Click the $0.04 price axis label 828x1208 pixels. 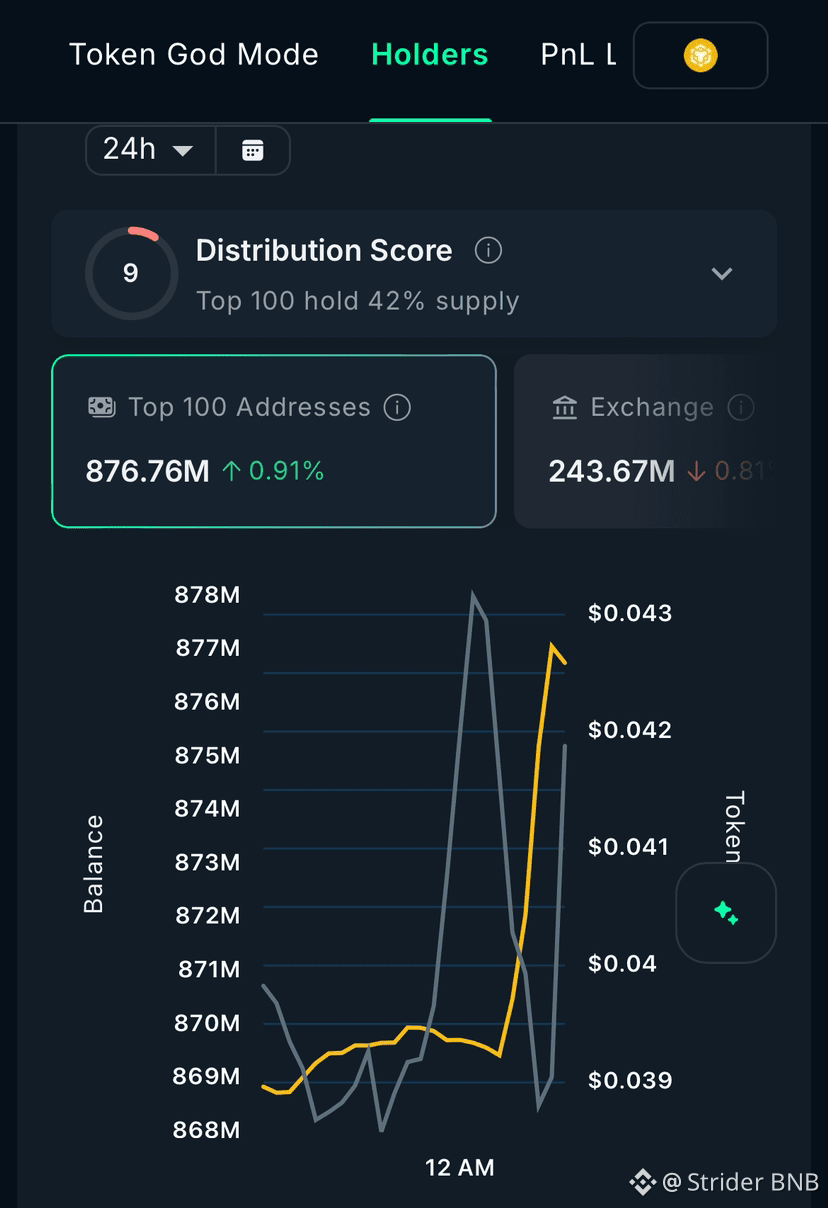[x=622, y=964]
